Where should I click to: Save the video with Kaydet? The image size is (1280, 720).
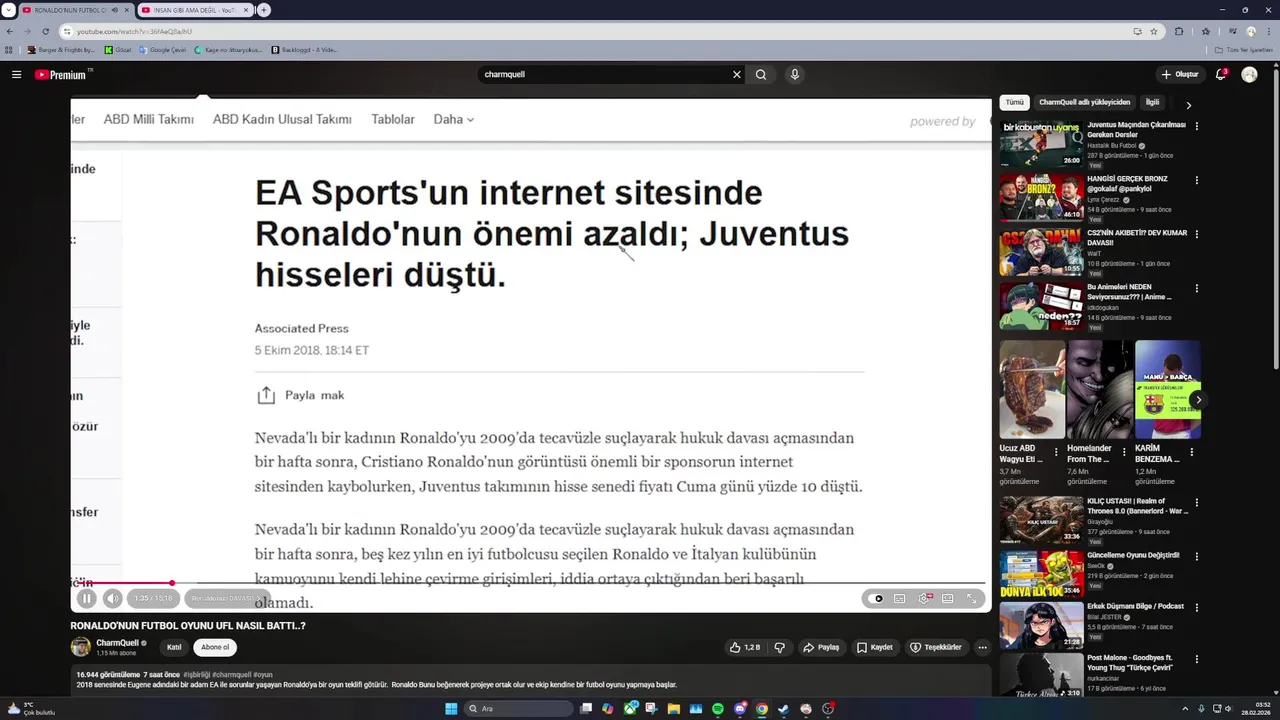click(875, 647)
